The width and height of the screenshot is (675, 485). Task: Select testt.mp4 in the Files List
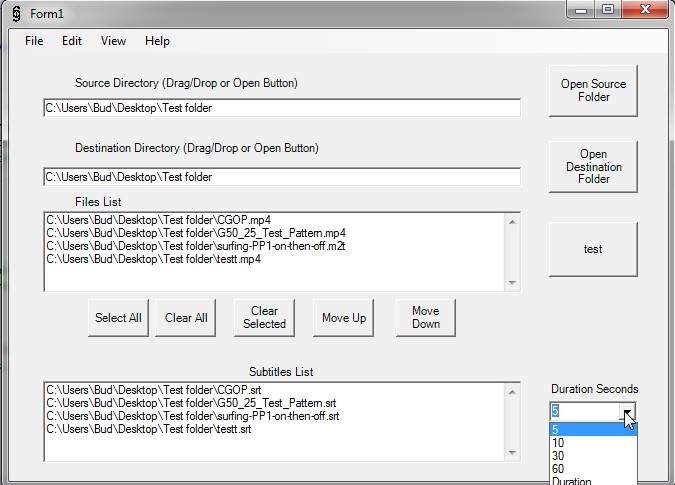[x=275, y=259]
